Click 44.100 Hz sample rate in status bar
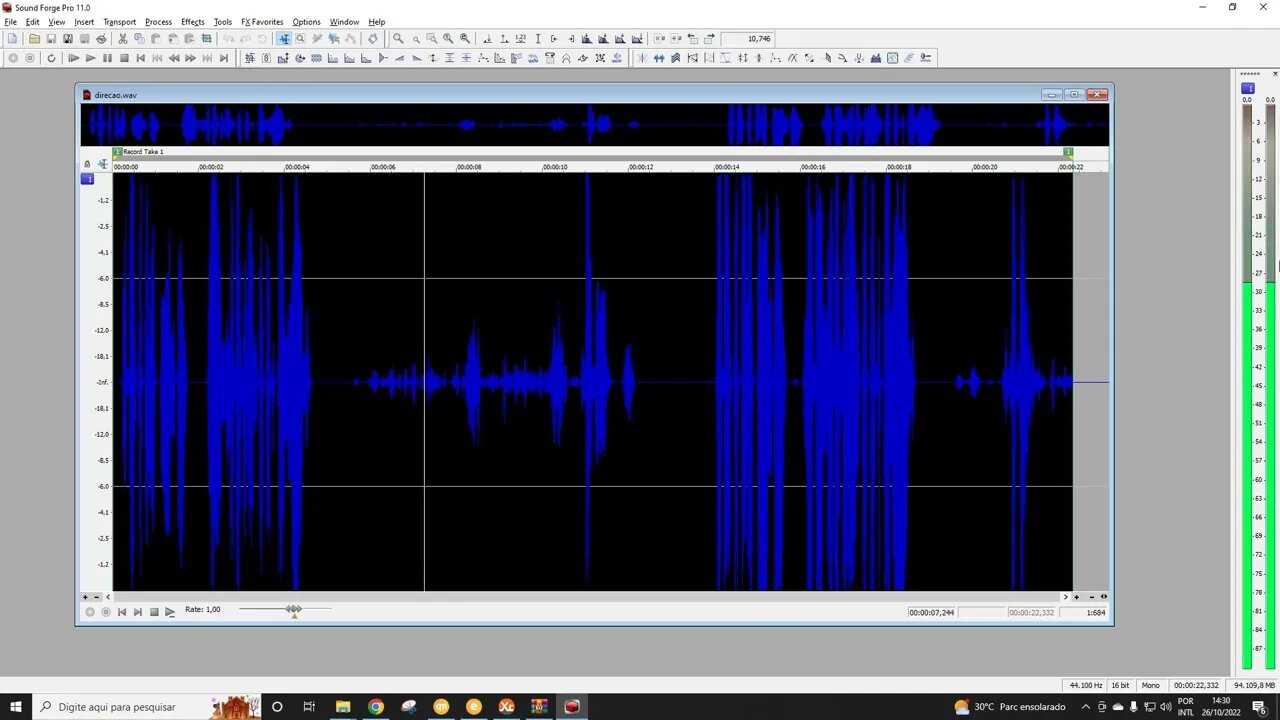The width and height of the screenshot is (1280, 720). [x=1086, y=686]
